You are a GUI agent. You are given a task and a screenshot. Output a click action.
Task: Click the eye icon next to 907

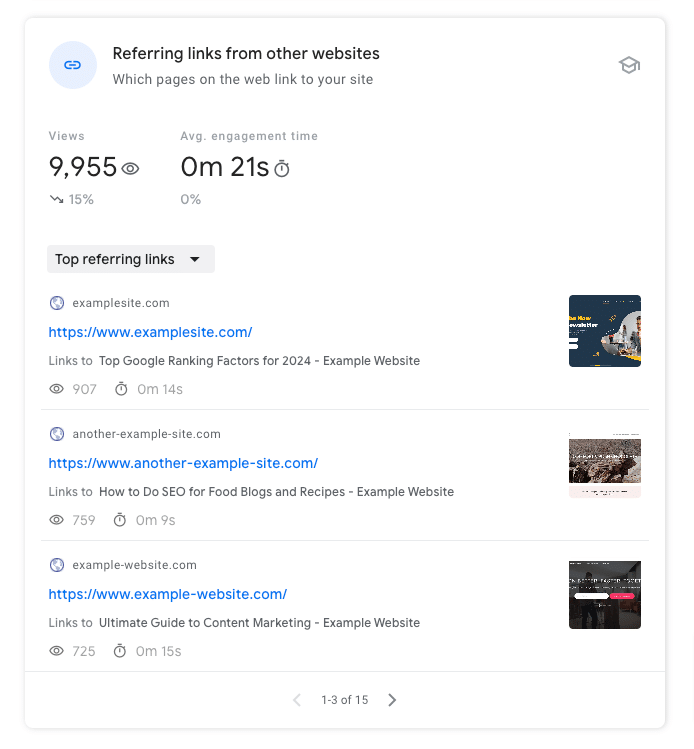click(x=56, y=389)
